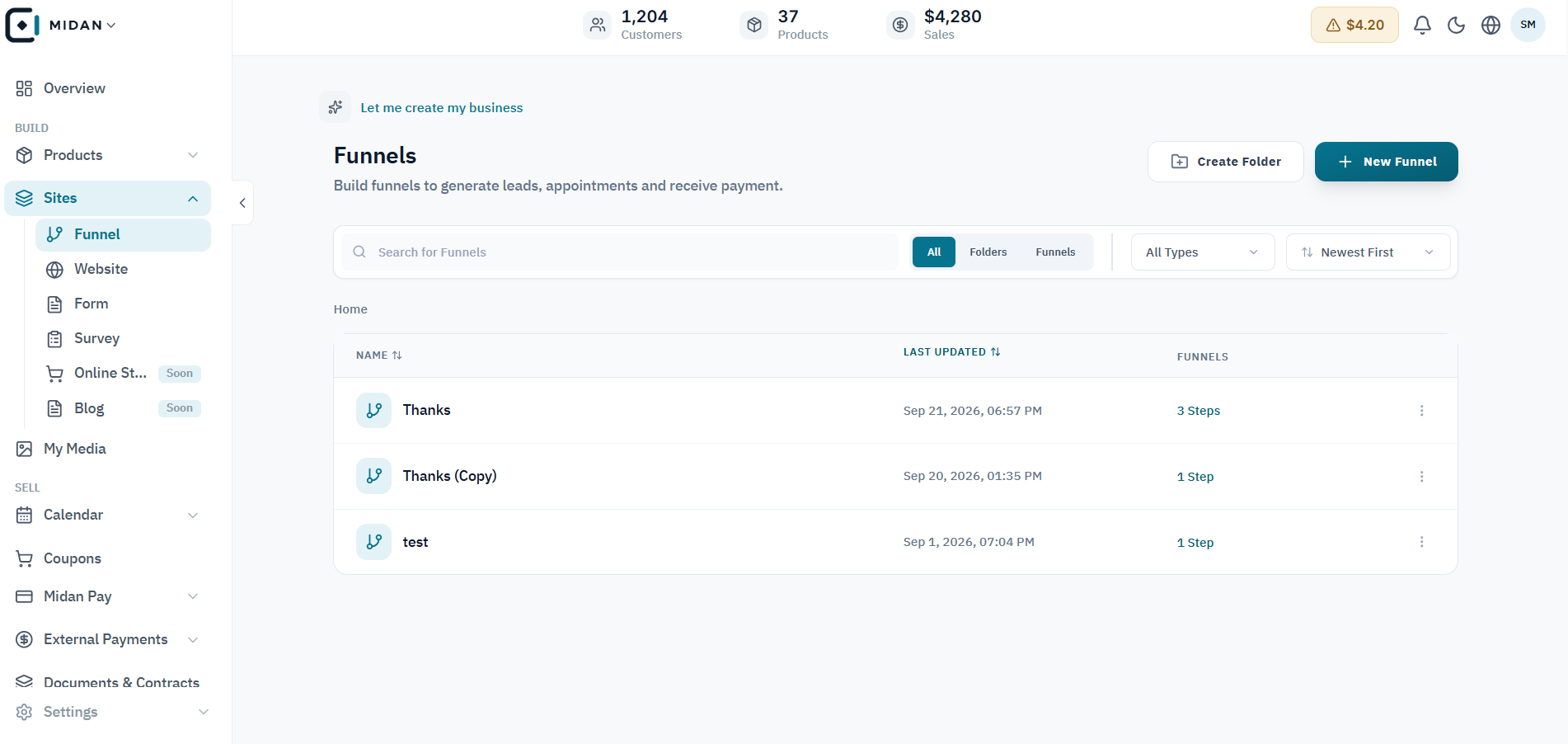The width and height of the screenshot is (1568, 744).
Task: Click the funnel icon of the Thanks row
Action: (373, 410)
